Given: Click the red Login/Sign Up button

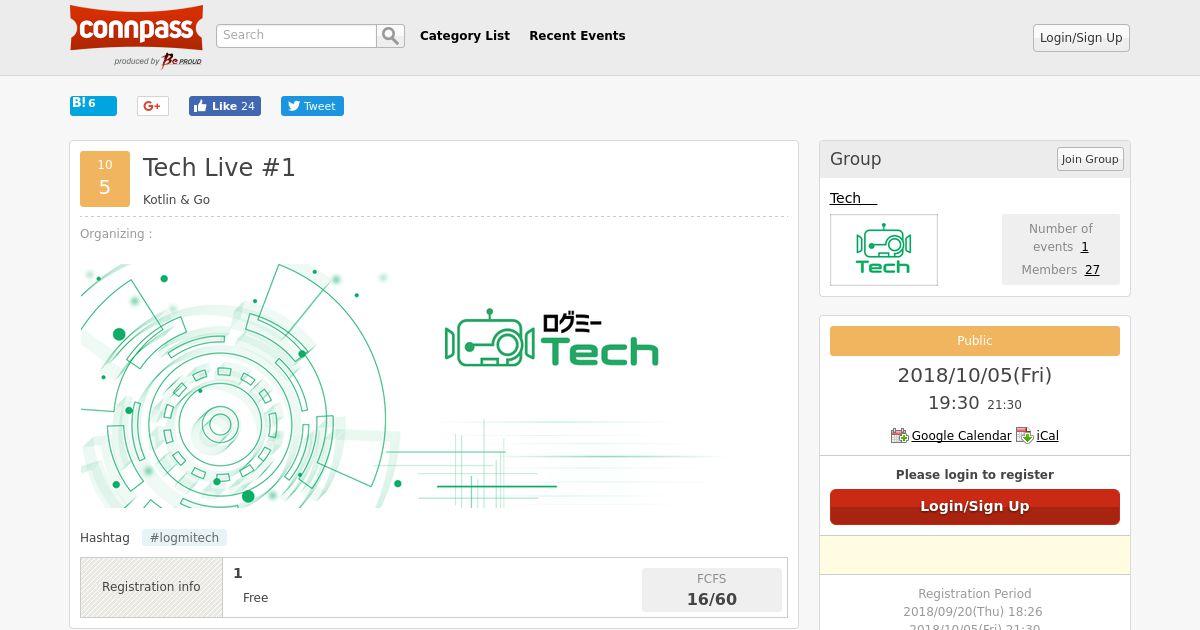Looking at the screenshot, I should click(x=975, y=507).
